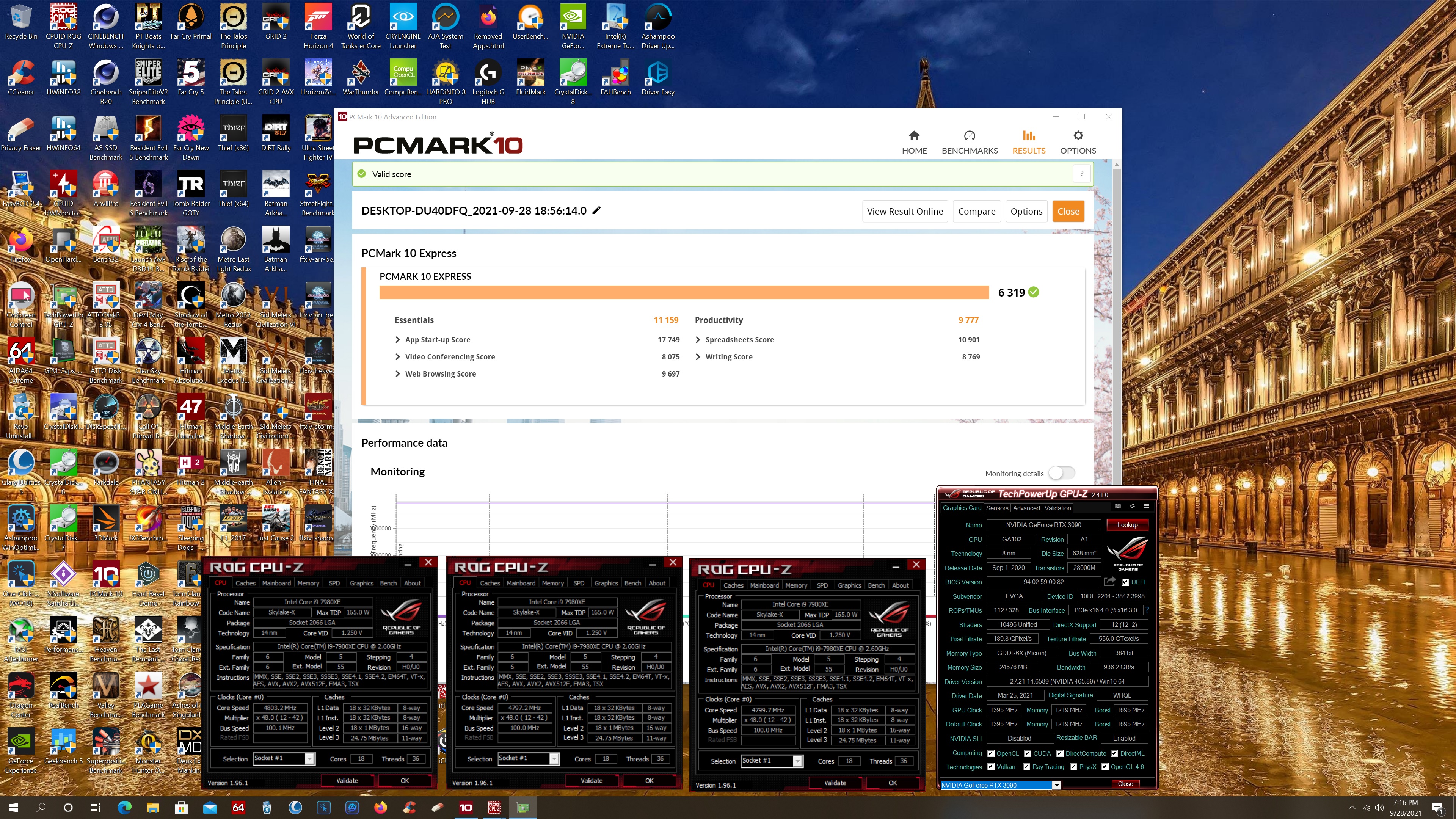Click Validate in left CPU-Z window
The height and width of the screenshot is (819, 1456).
347,781
